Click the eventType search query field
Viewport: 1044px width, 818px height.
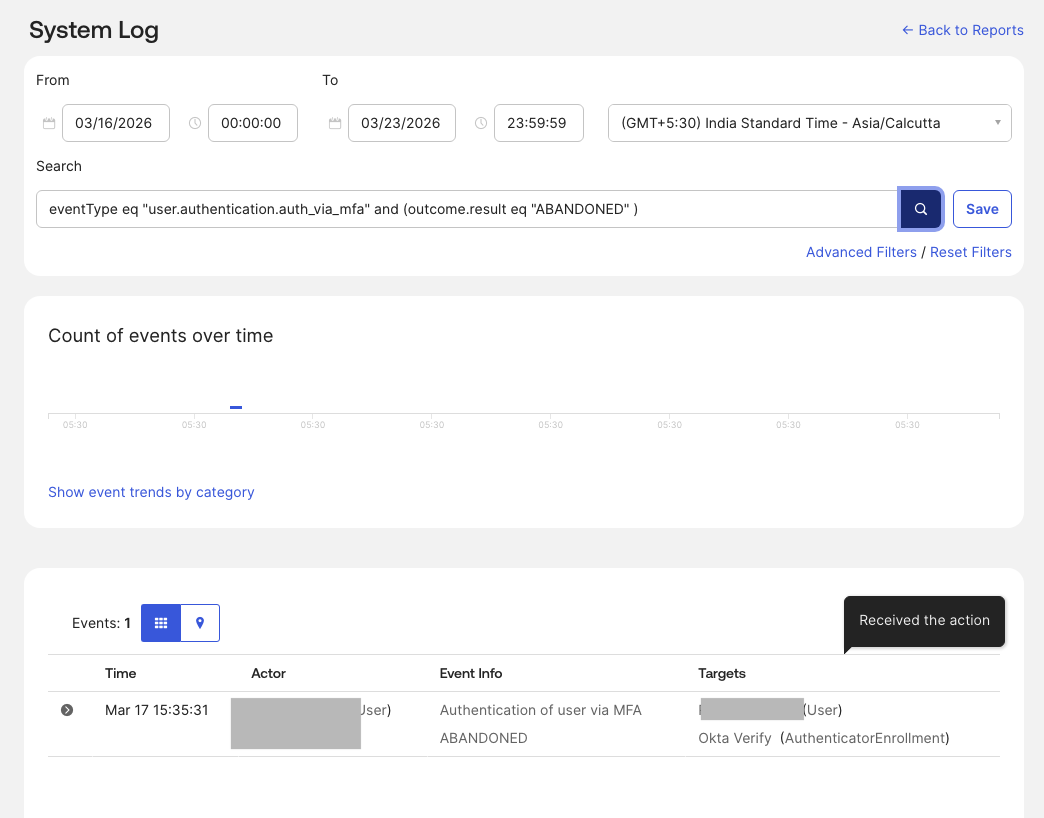pos(466,208)
